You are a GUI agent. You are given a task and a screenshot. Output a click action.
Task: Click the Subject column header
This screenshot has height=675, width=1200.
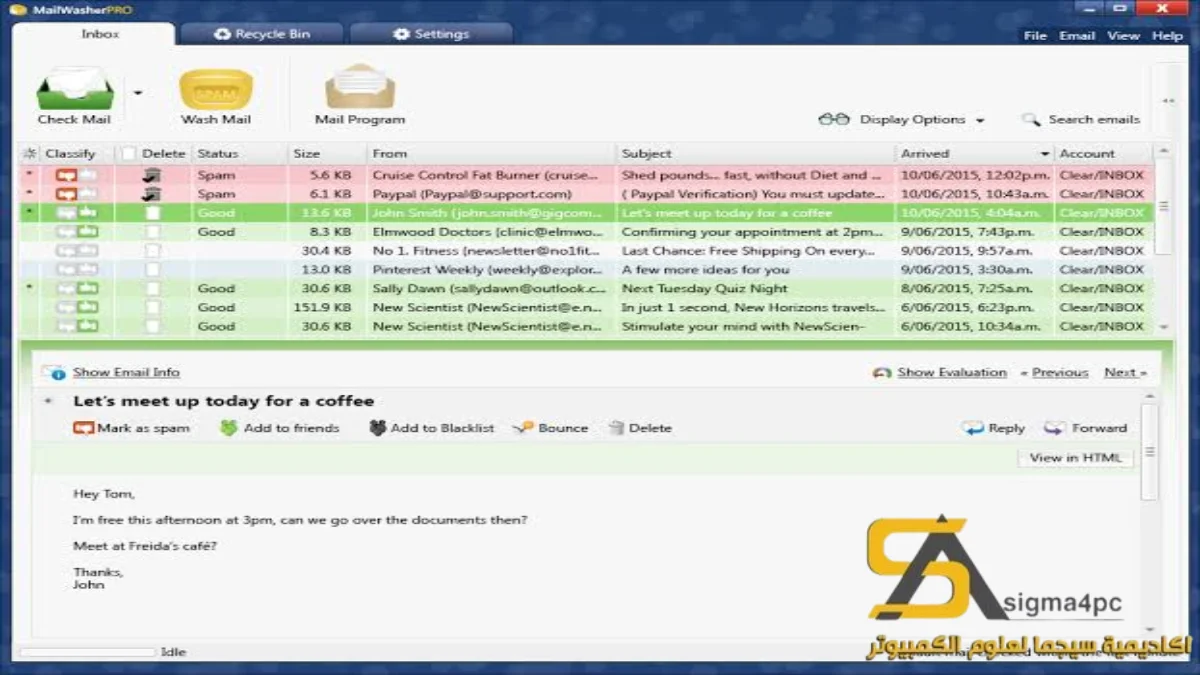tap(646, 154)
